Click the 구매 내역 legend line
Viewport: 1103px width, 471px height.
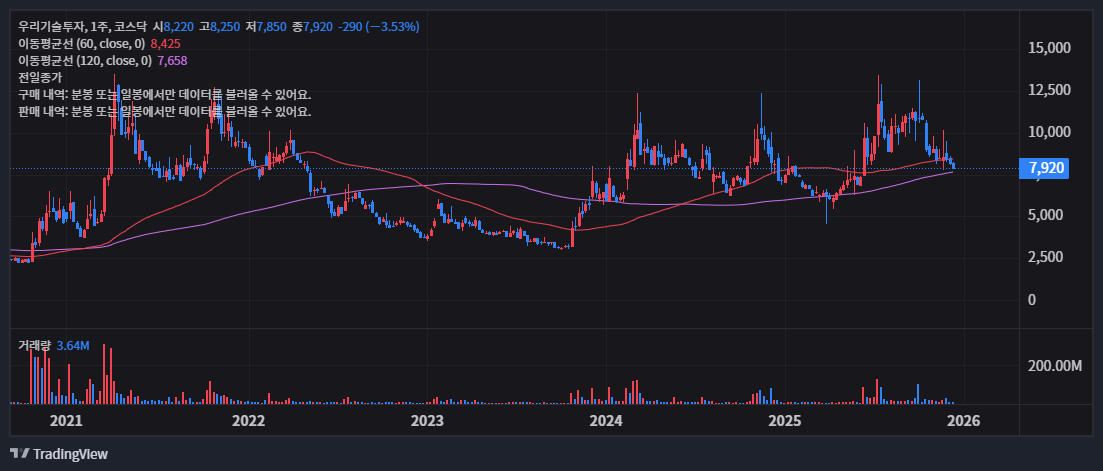pos(165,94)
